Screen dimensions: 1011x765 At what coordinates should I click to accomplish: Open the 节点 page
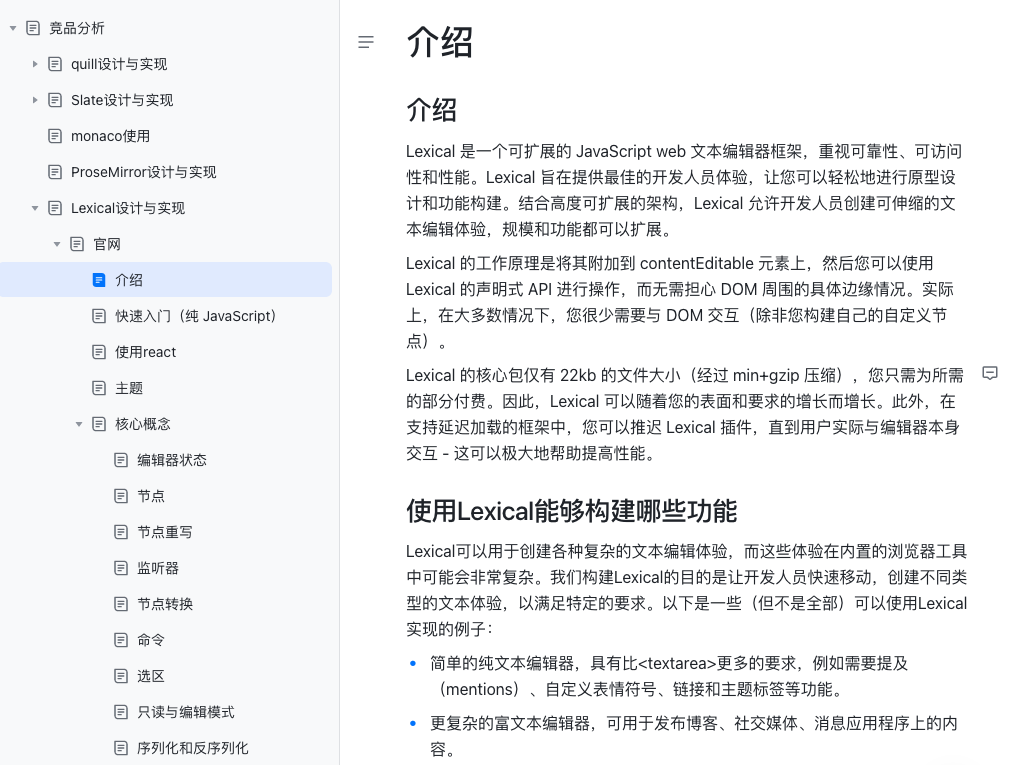point(151,496)
